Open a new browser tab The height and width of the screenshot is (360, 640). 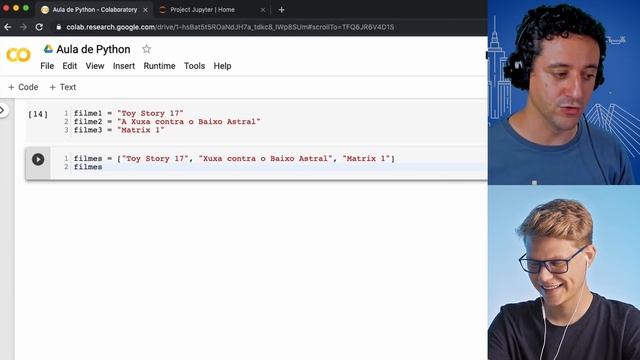pyautogui.click(x=281, y=10)
